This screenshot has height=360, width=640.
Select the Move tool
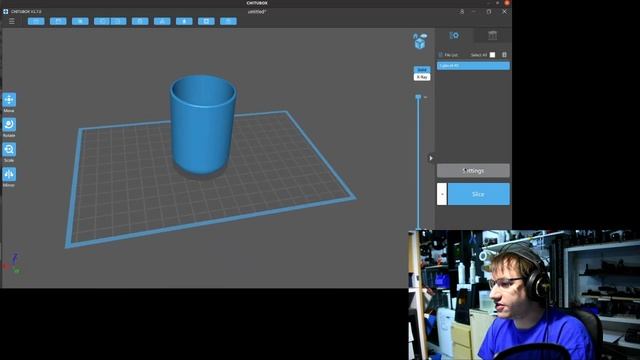coord(9,100)
